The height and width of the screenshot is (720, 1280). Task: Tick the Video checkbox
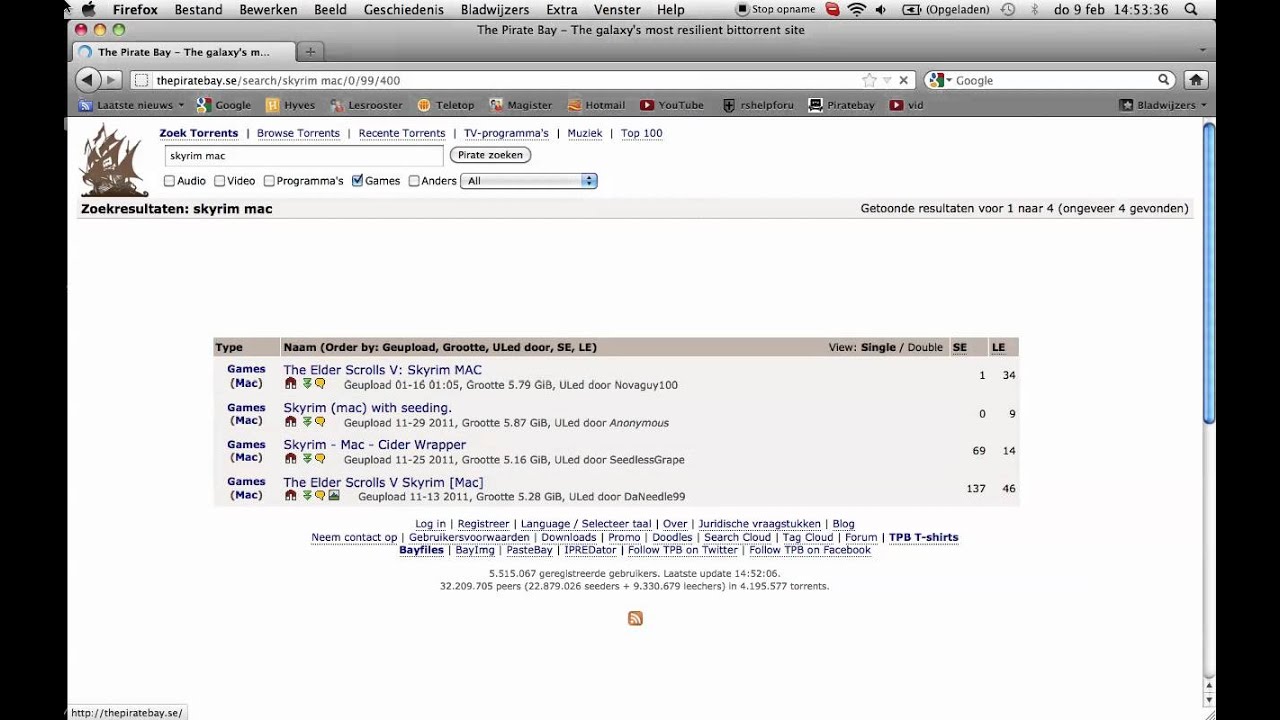point(219,181)
